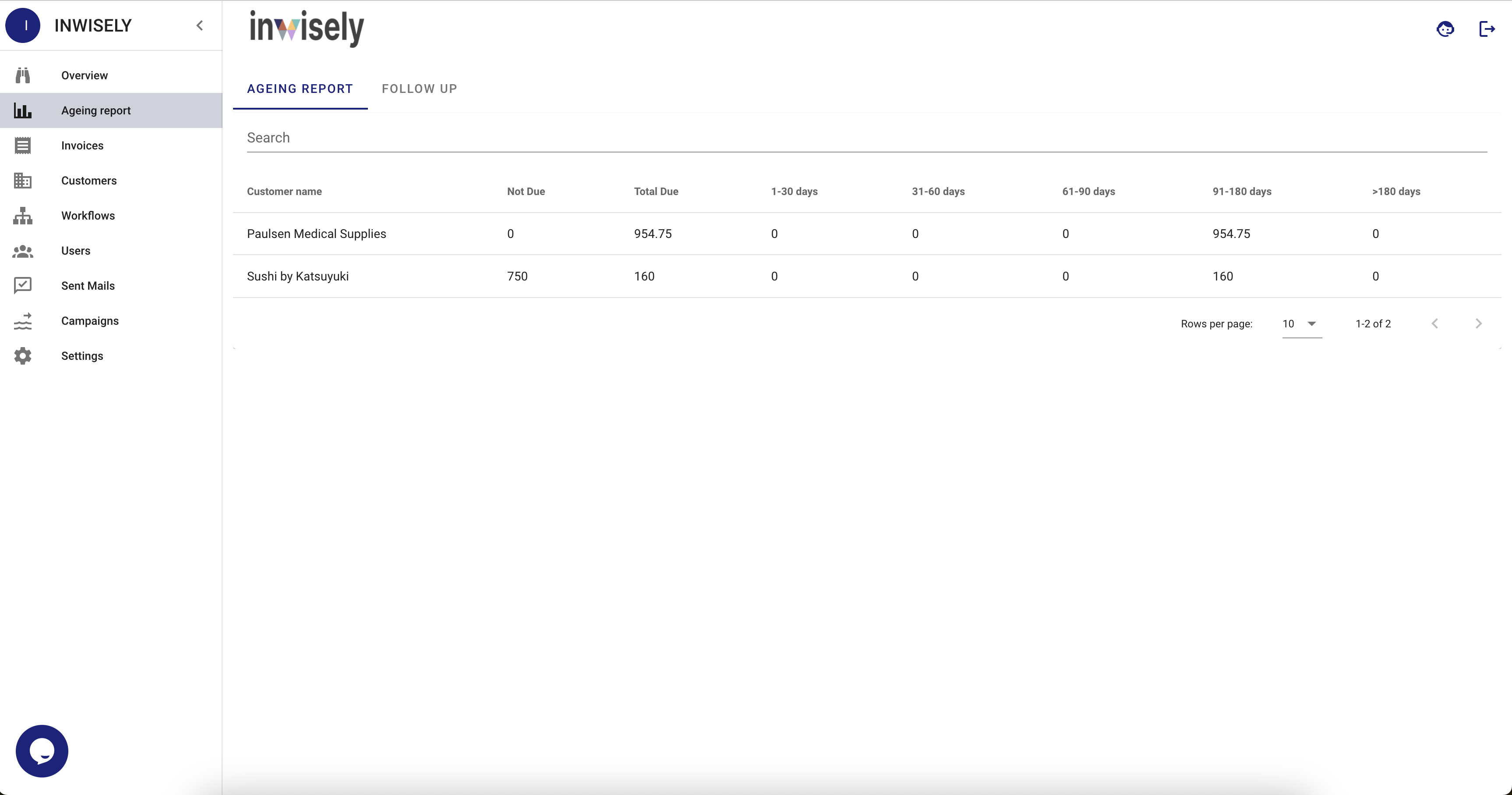Click the Search input field
Image resolution: width=1512 pixels, height=795 pixels.
(866, 137)
